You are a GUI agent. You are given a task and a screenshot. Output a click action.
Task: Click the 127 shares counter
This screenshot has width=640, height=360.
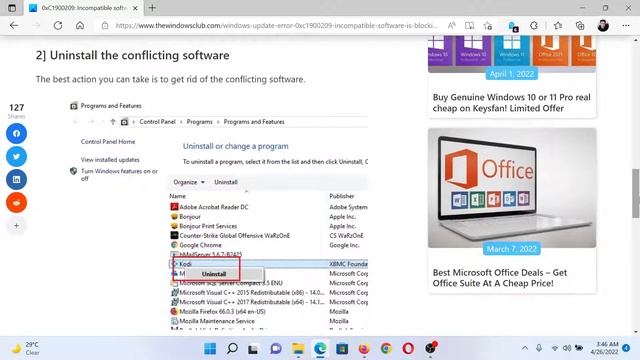click(16, 111)
